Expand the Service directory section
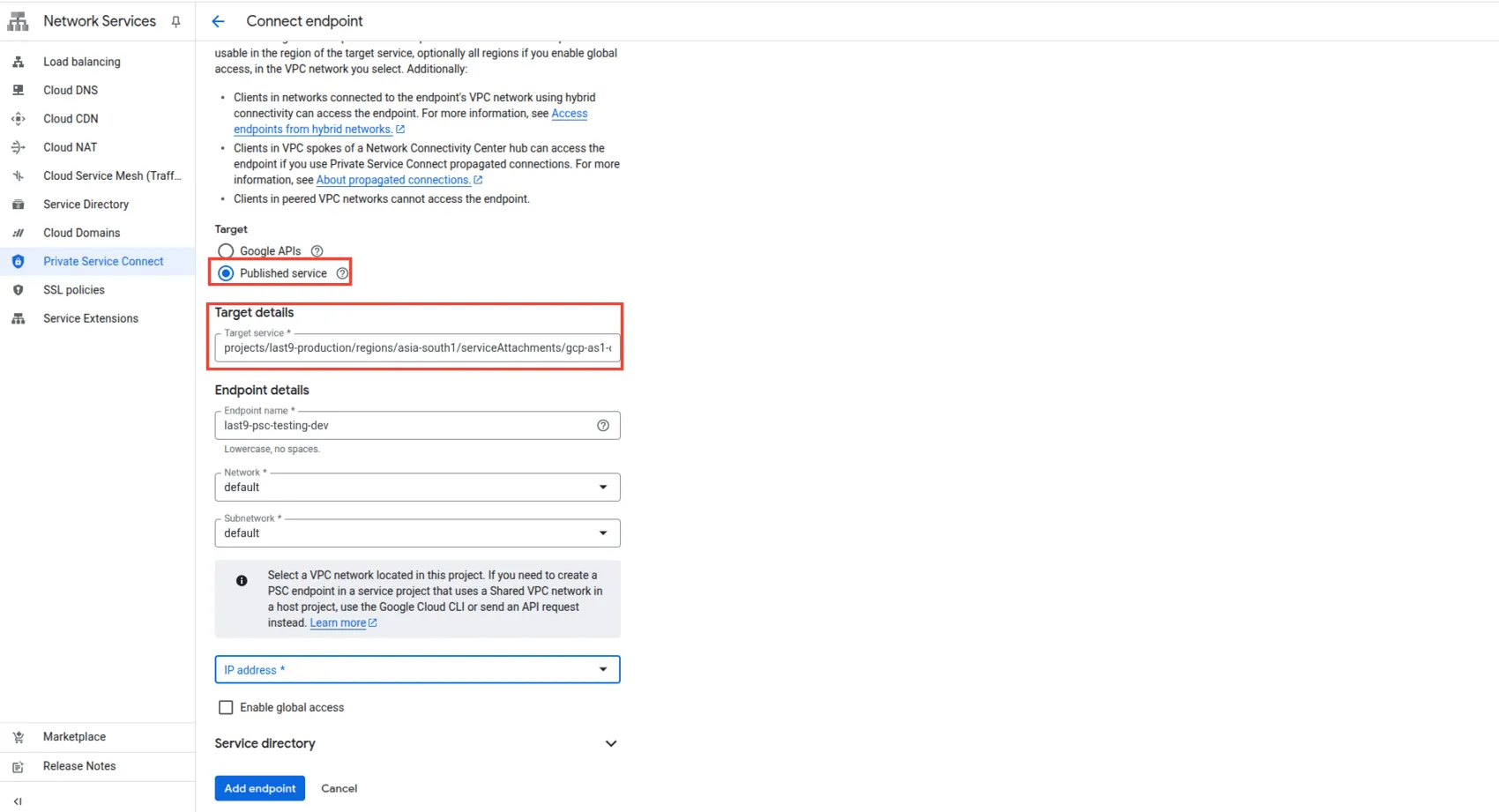 tap(610, 743)
